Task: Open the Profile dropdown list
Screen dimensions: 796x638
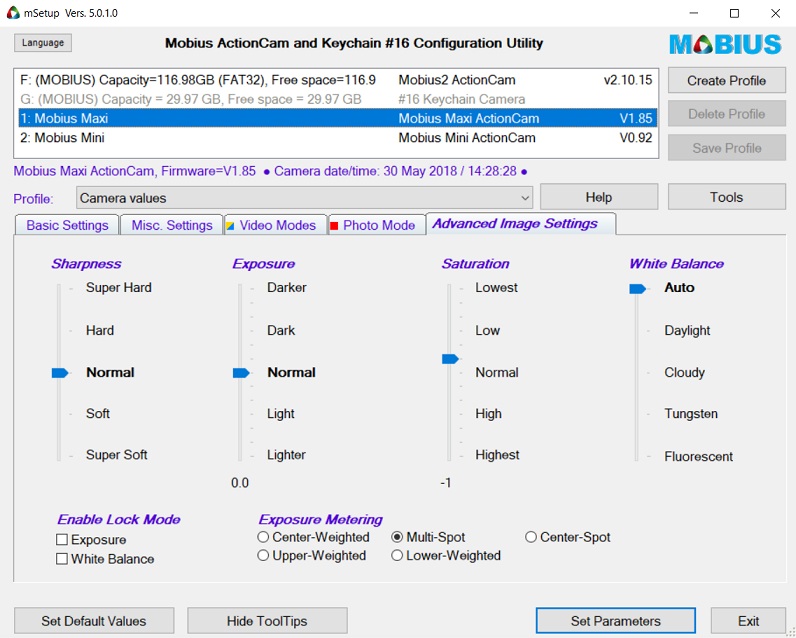Action: [x=526, y=198]
